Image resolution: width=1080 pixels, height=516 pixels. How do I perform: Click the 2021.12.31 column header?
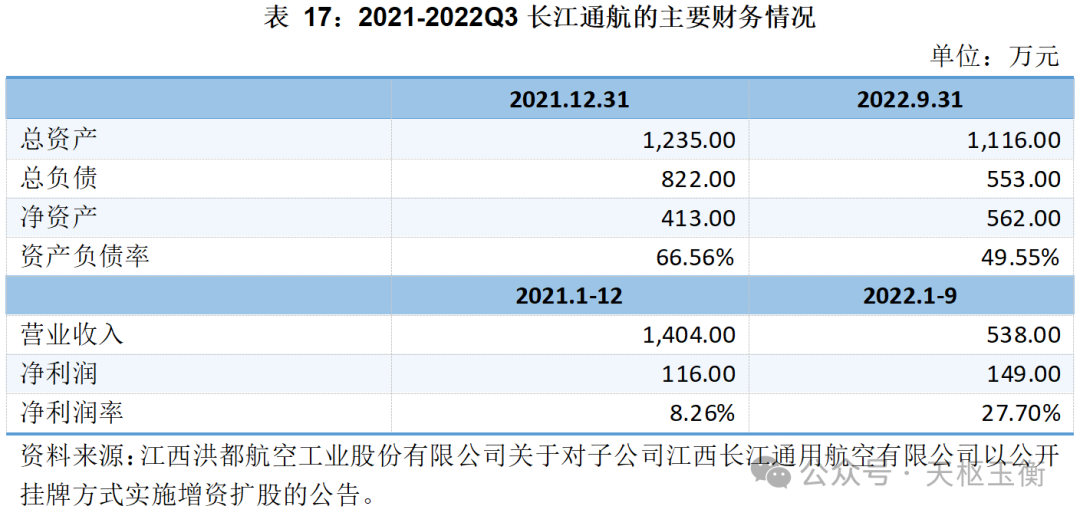(x=569, y=100)
